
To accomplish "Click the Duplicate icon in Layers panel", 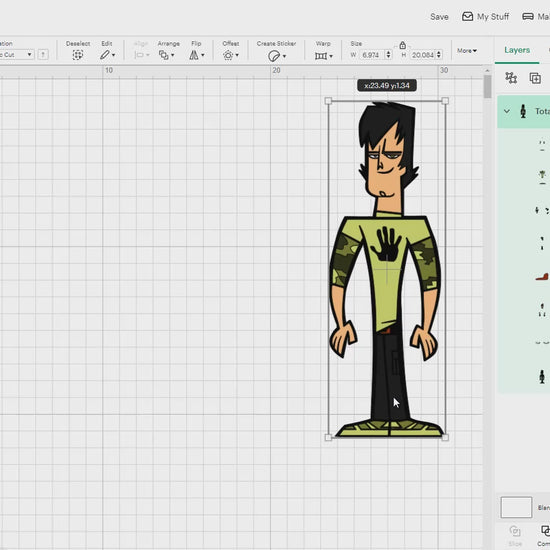I will point(535,78).
